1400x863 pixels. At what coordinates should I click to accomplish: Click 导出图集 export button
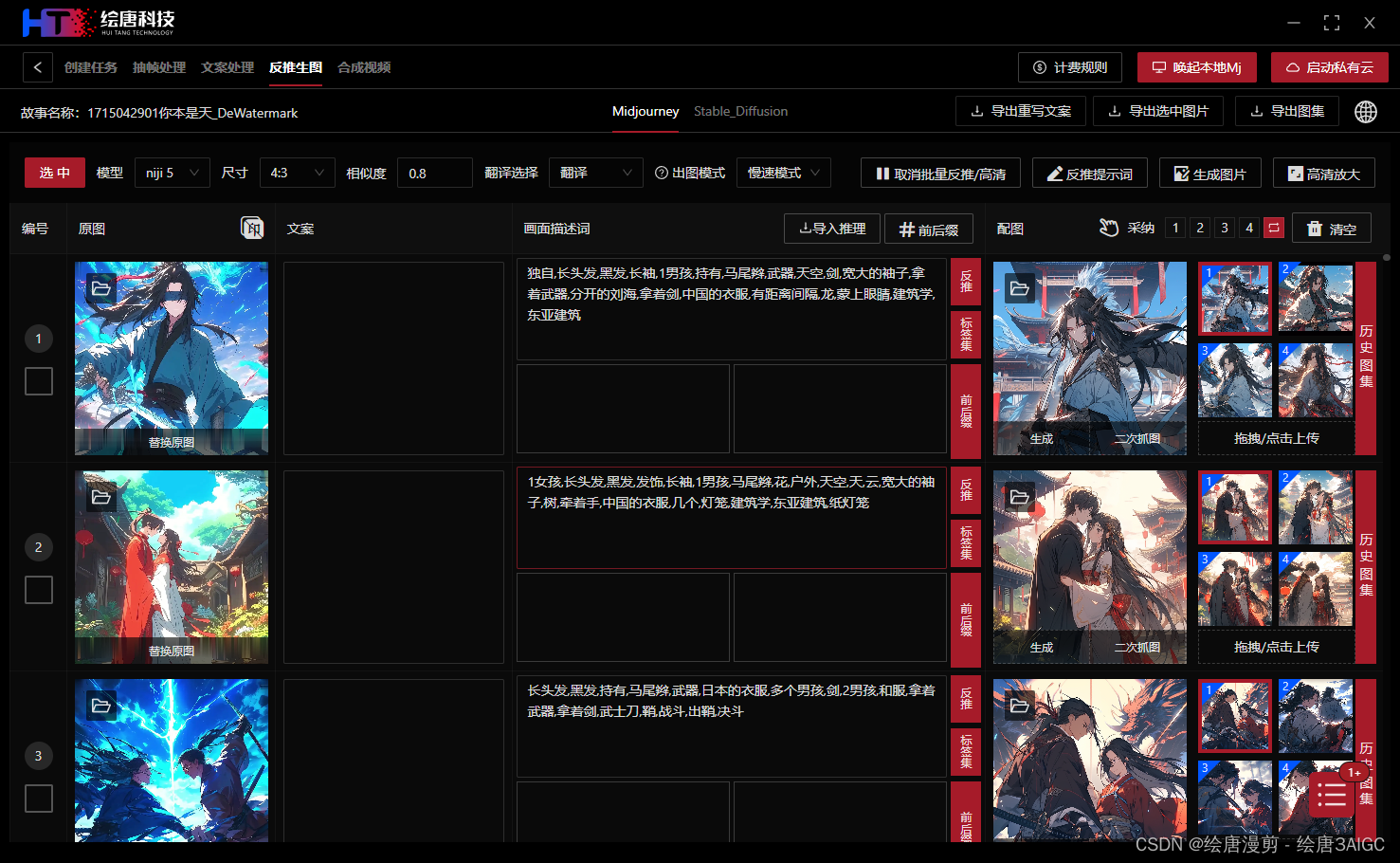pyautogui.click(x=1286, y=111)
